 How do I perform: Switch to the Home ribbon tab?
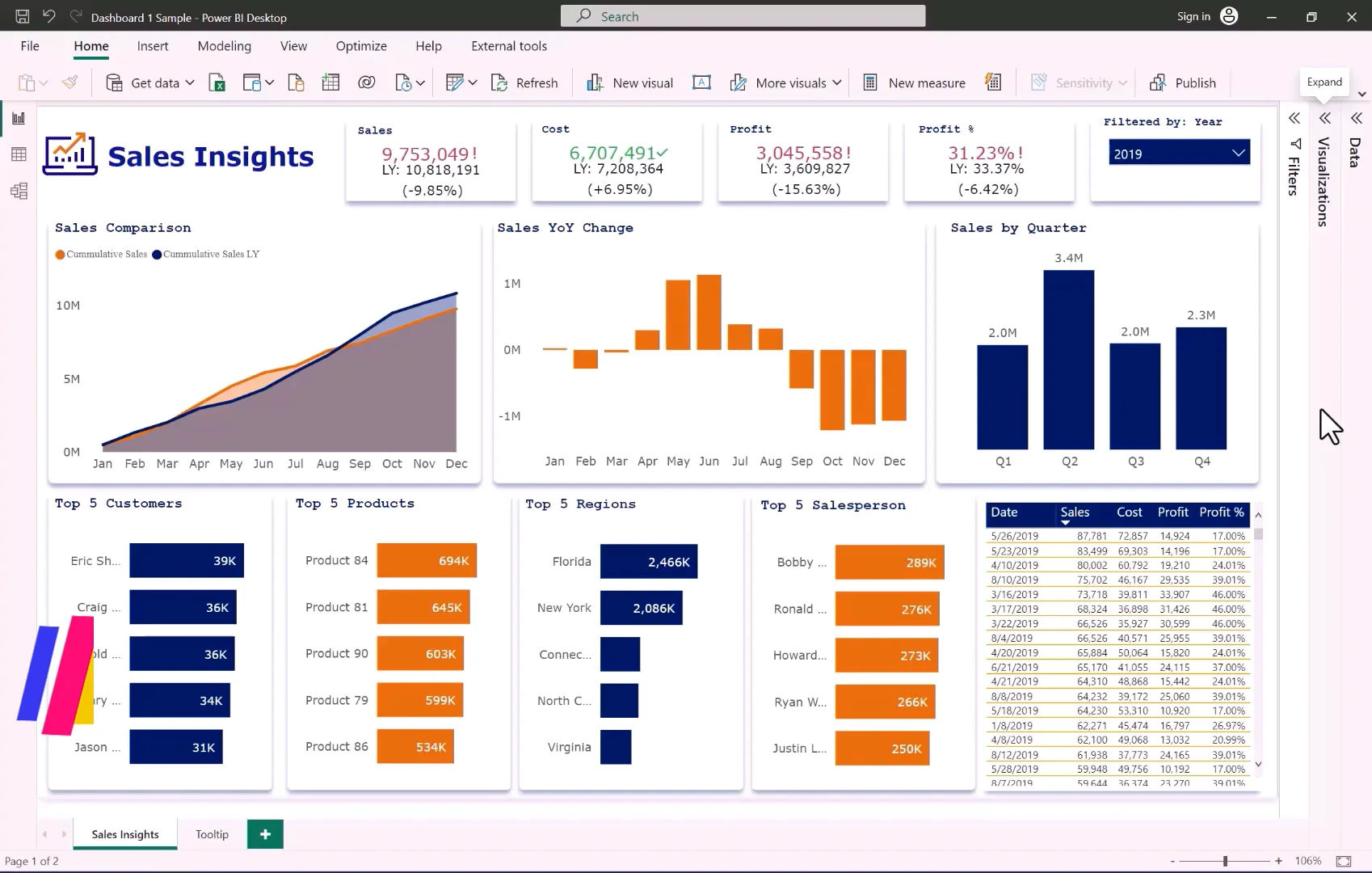(90, 46)
